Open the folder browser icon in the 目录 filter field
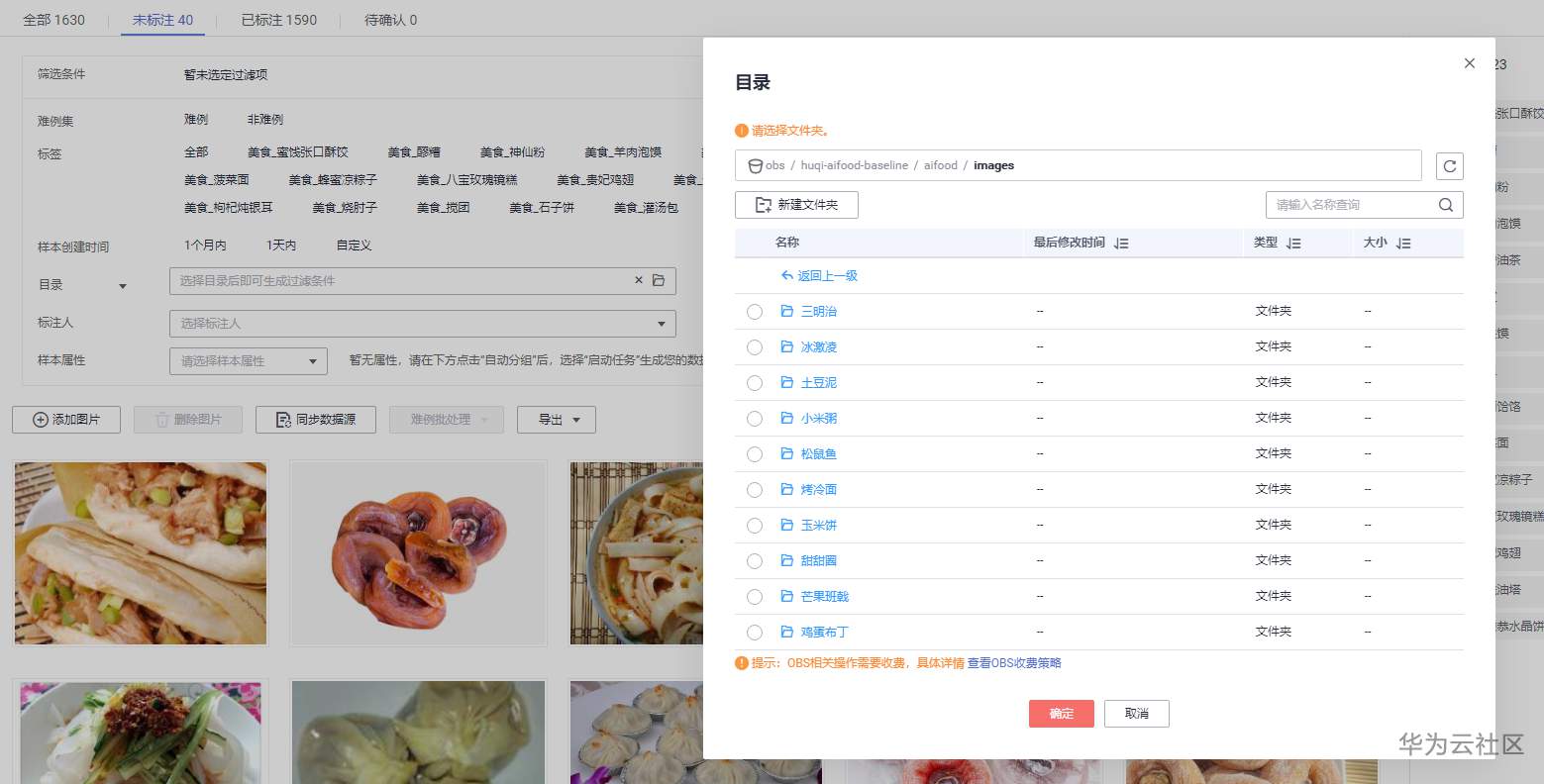 tap(659, 280)
